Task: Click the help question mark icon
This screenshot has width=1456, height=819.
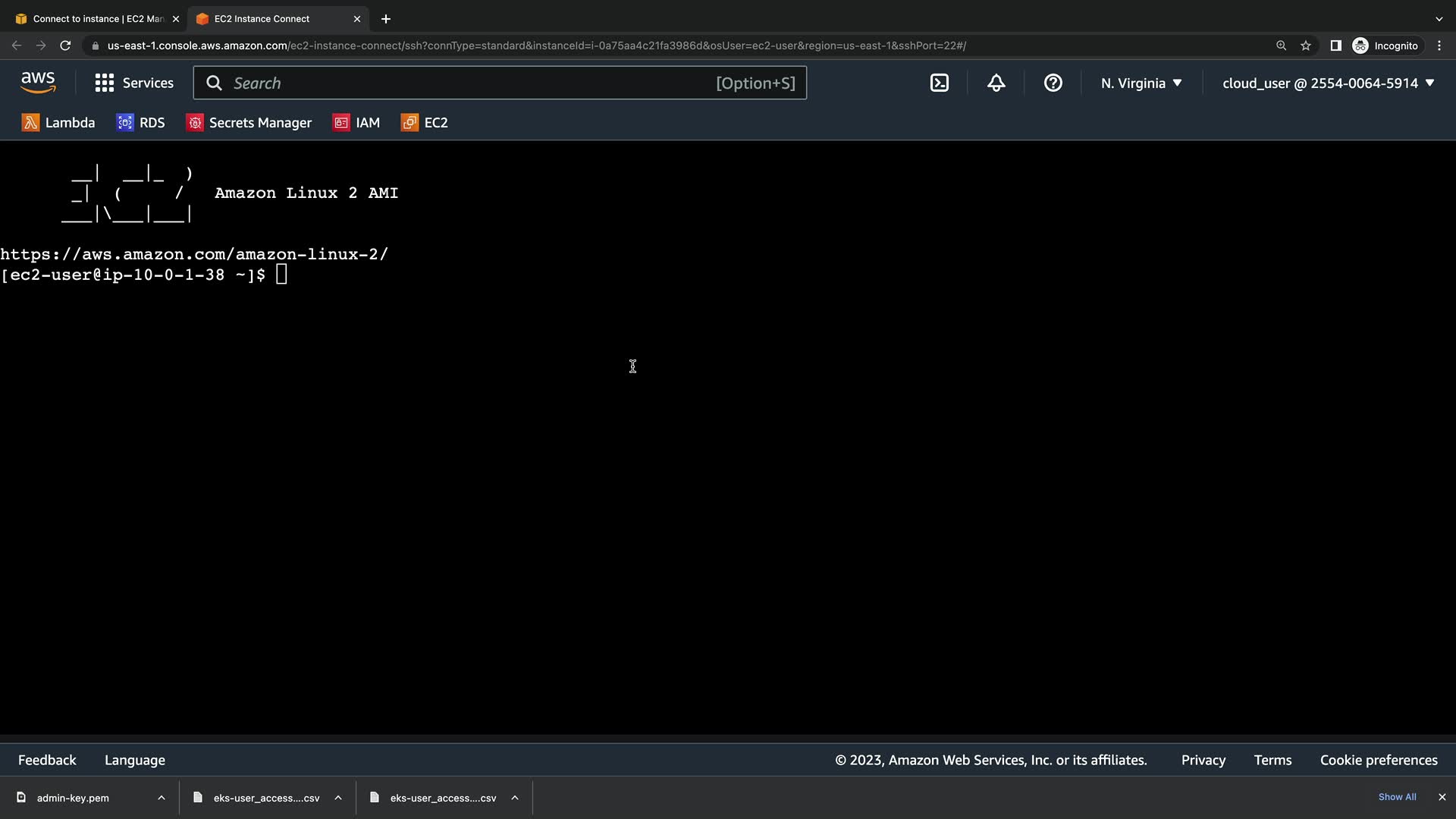Action: tap(1053, 83)
